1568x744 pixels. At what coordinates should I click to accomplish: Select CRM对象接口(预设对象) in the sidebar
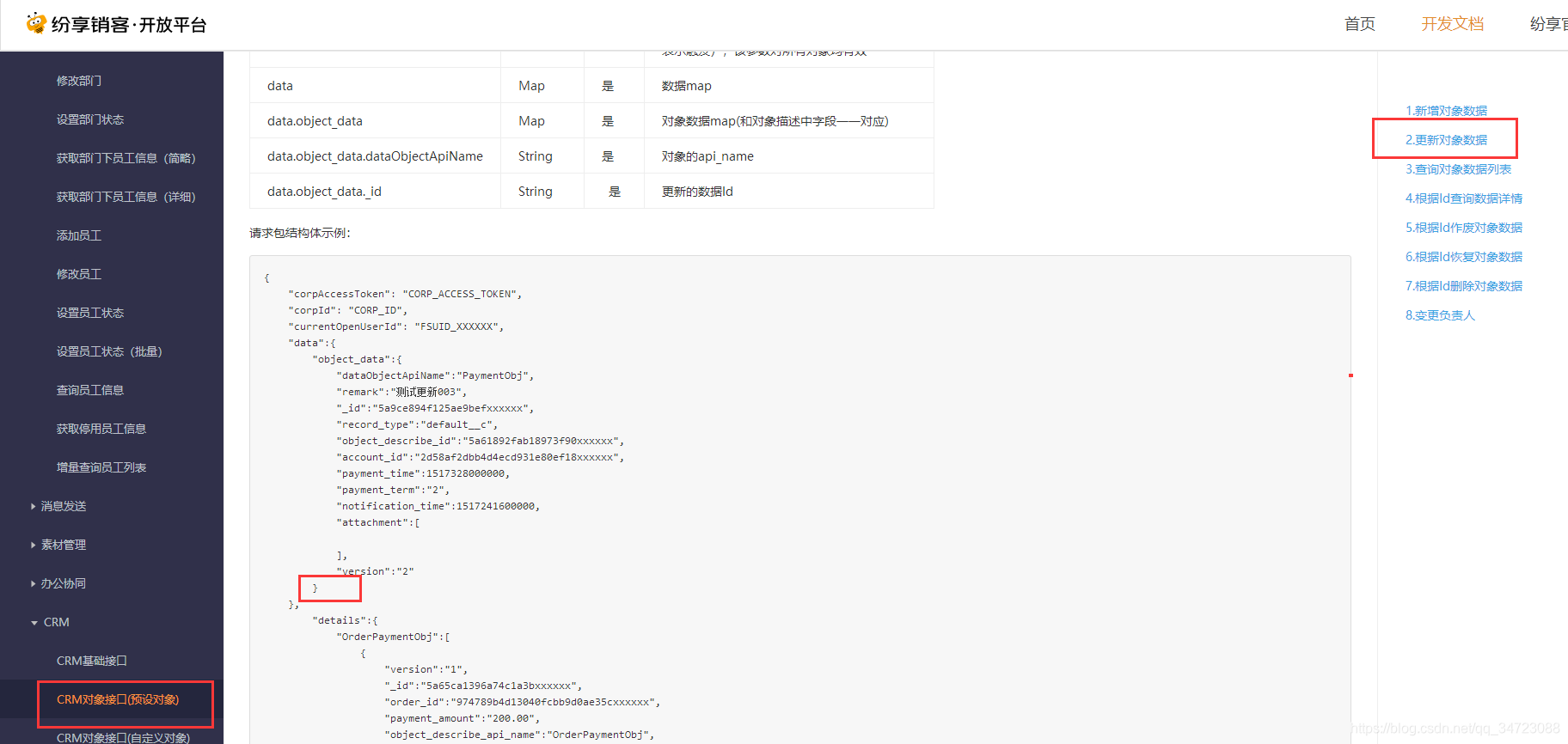[118, 699]
